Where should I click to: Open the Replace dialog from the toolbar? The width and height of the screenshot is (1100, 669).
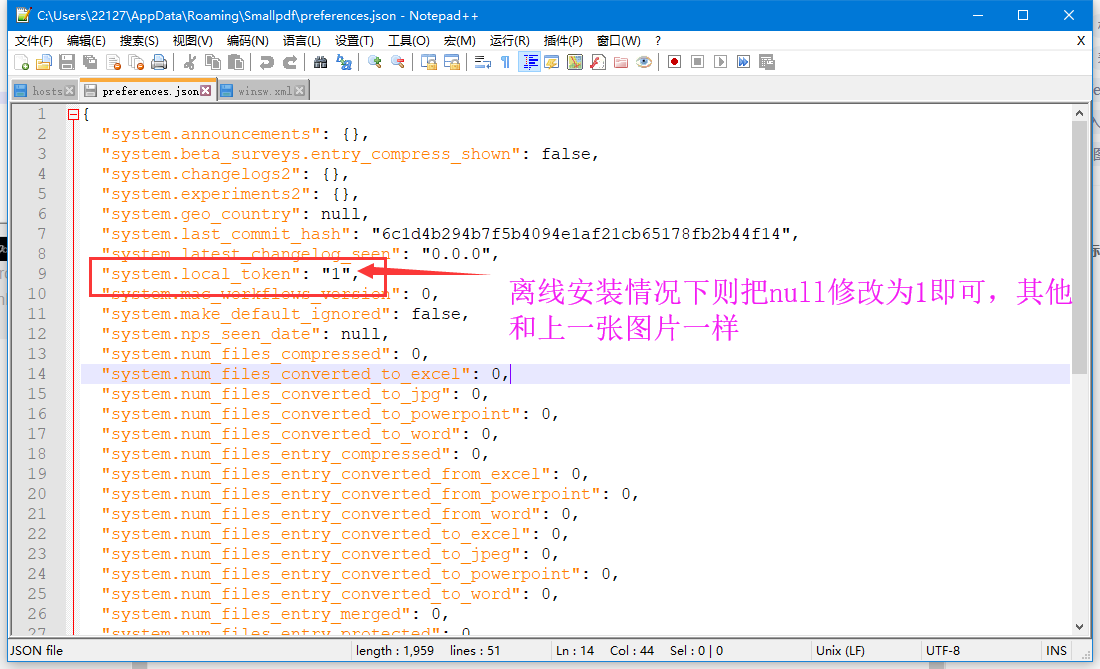[x=346, y=62]
